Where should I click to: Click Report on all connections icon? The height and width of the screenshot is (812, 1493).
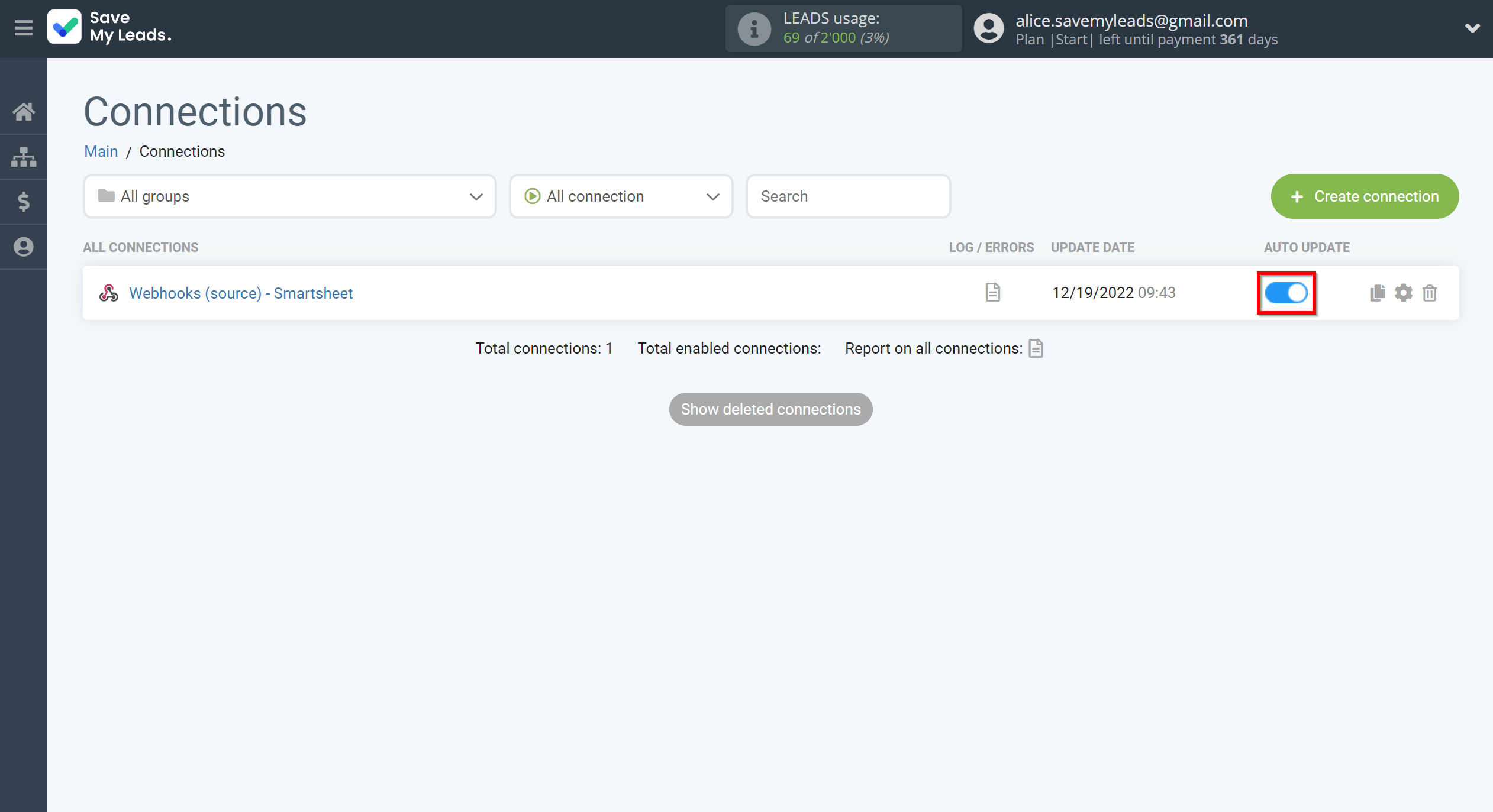click(1036, 348)
